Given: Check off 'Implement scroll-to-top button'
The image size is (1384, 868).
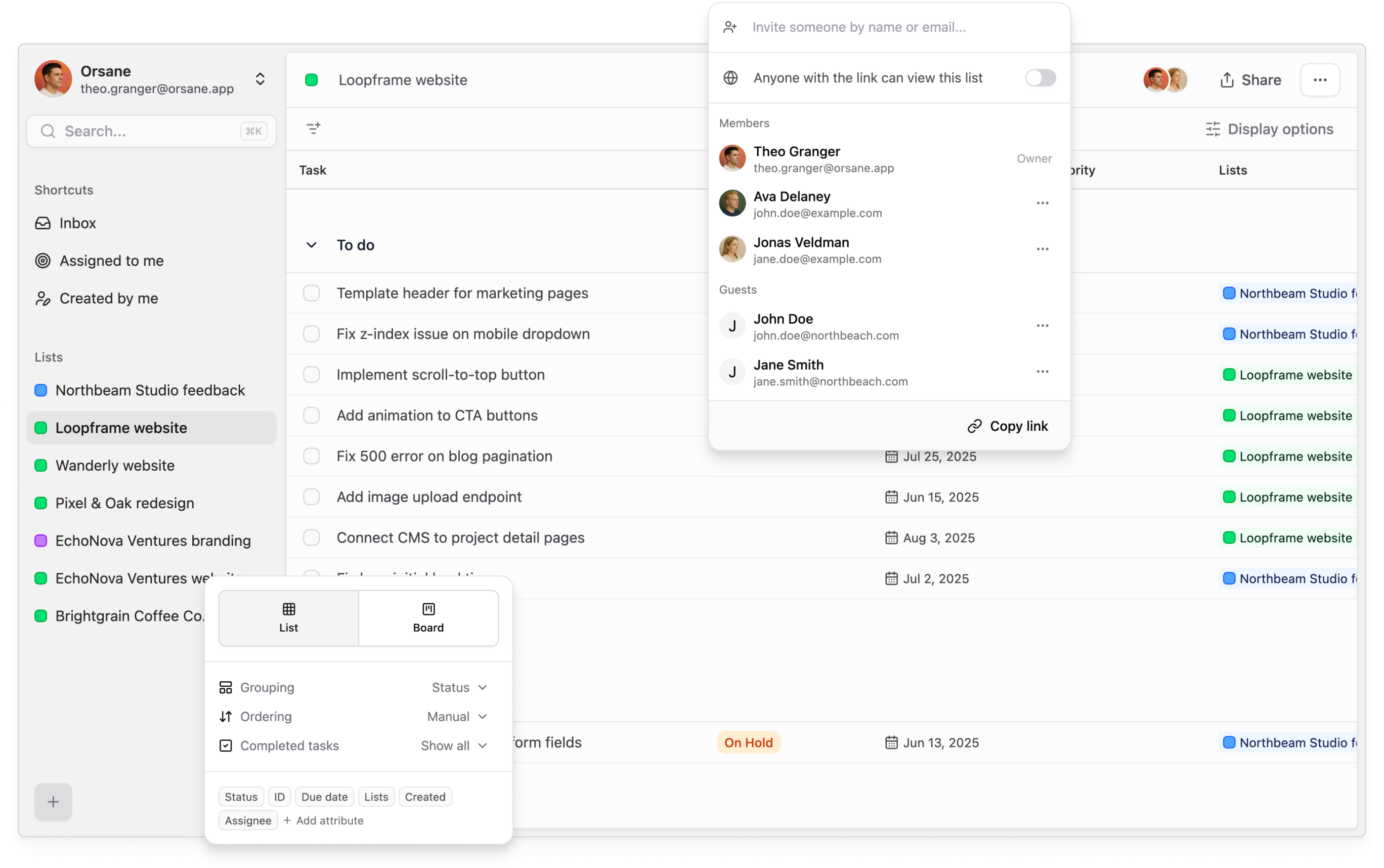Looking at the screenshot, I should [311, 374].
